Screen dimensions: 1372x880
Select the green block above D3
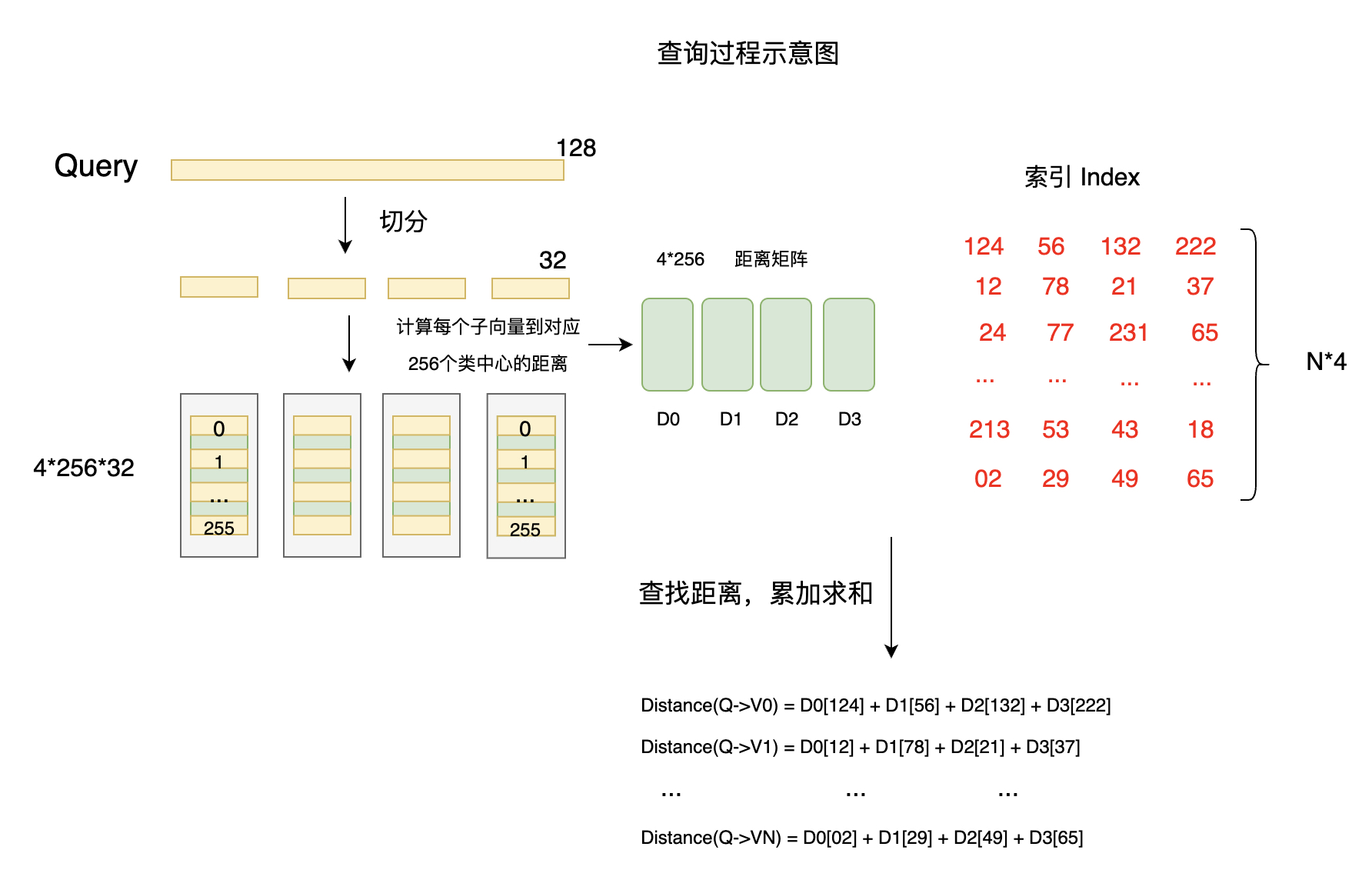tap(849, 345)
